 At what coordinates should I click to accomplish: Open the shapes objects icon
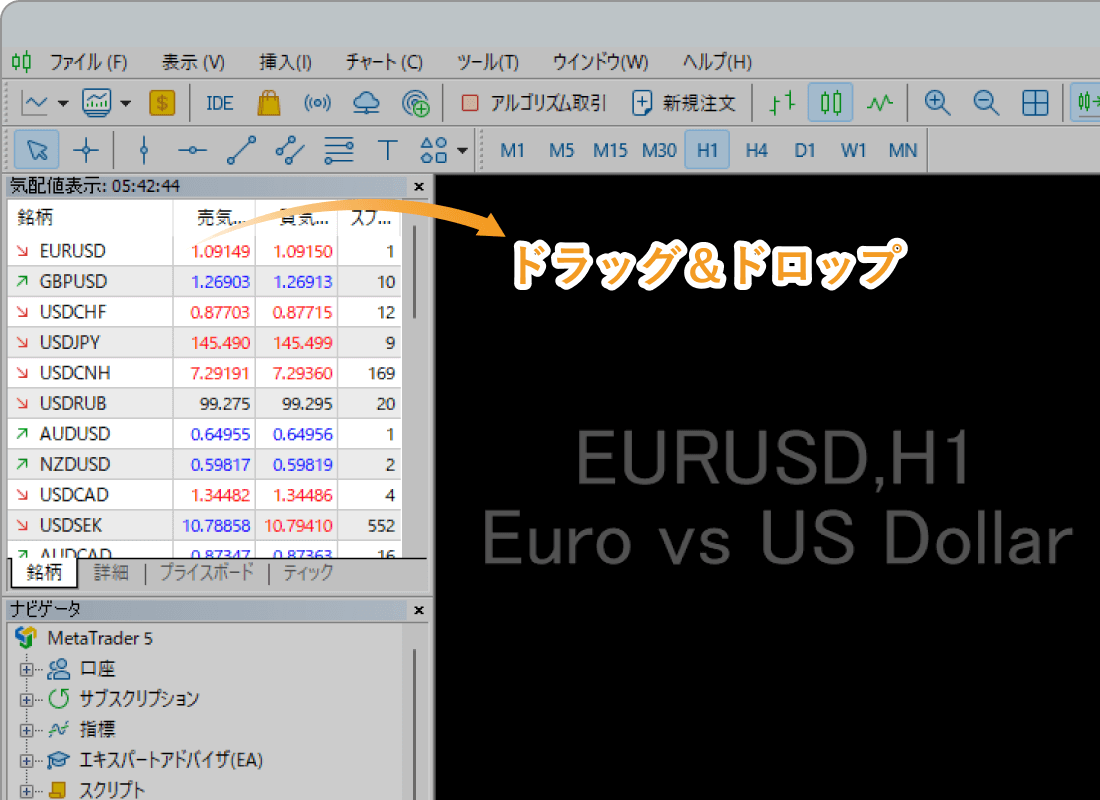[434, 149]
